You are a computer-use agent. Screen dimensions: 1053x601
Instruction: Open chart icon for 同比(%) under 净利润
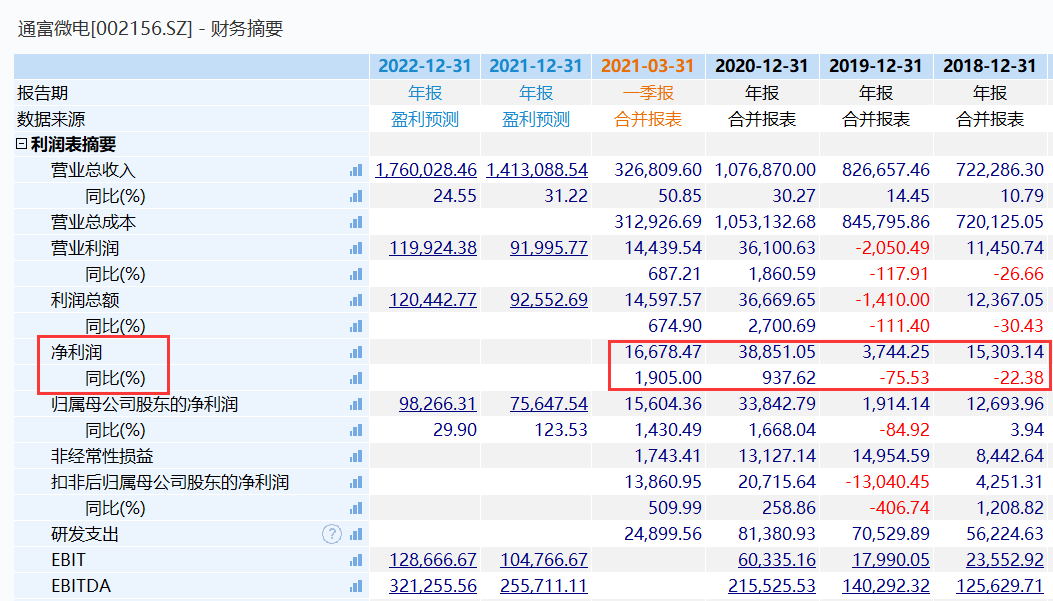(356, 378)
